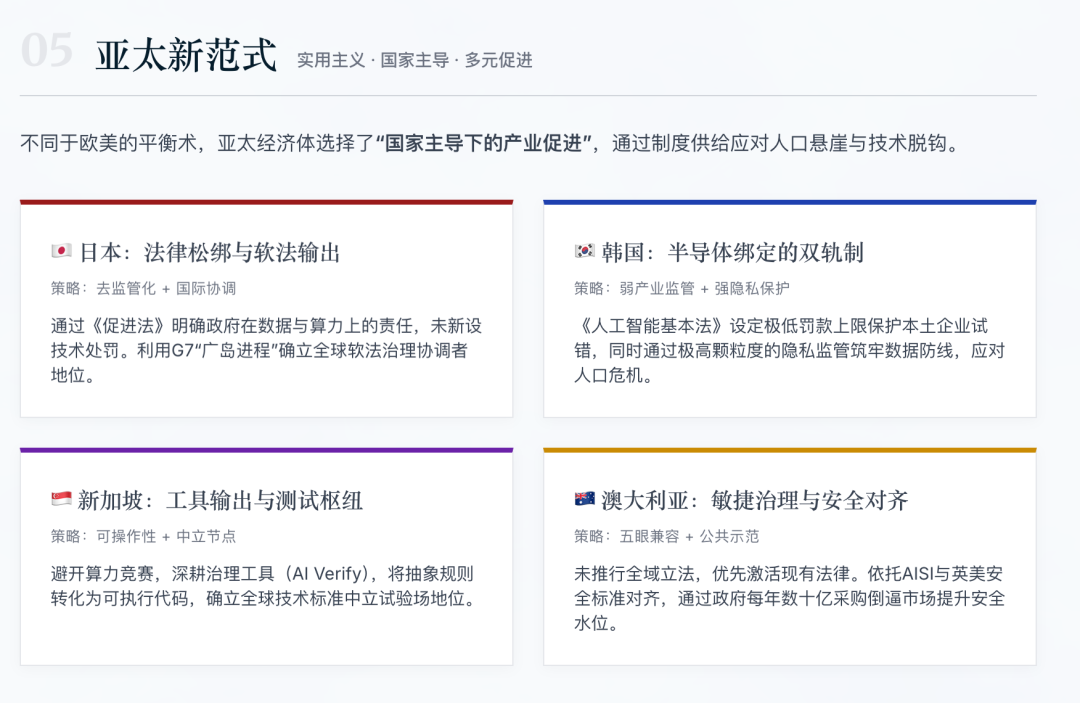Click the Singapore flag icon
1080x703 pixels.
(62, 500)
